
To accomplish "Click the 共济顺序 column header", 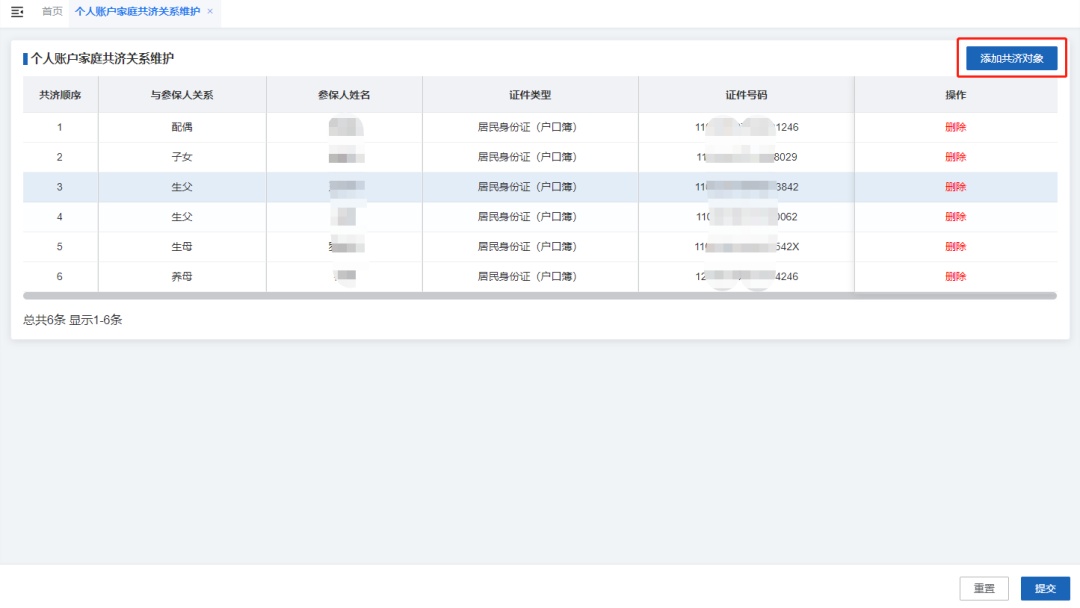I will [x=60, y=95].
